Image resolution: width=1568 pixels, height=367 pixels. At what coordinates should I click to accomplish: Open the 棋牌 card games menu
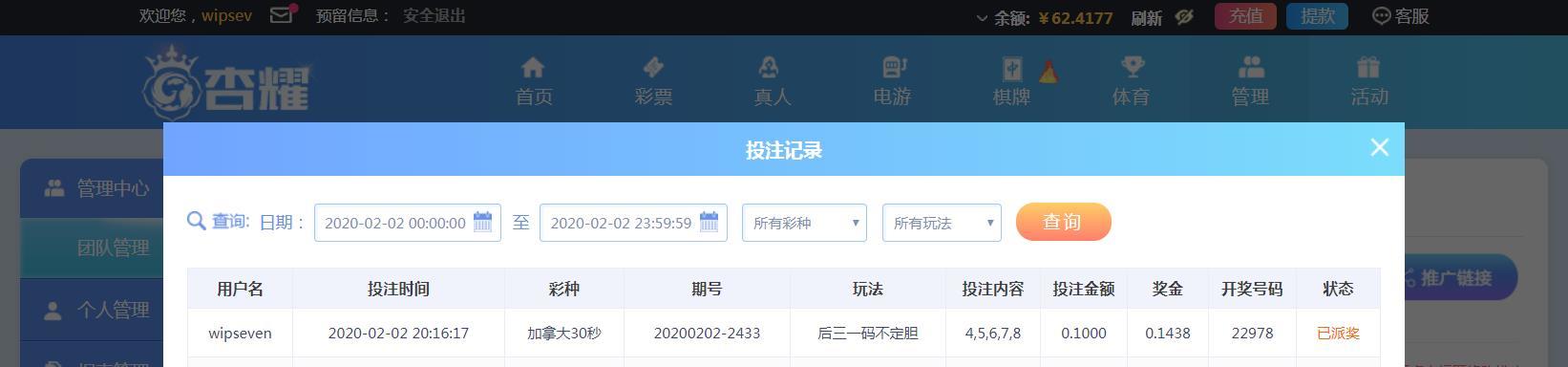click(1011, 81)
